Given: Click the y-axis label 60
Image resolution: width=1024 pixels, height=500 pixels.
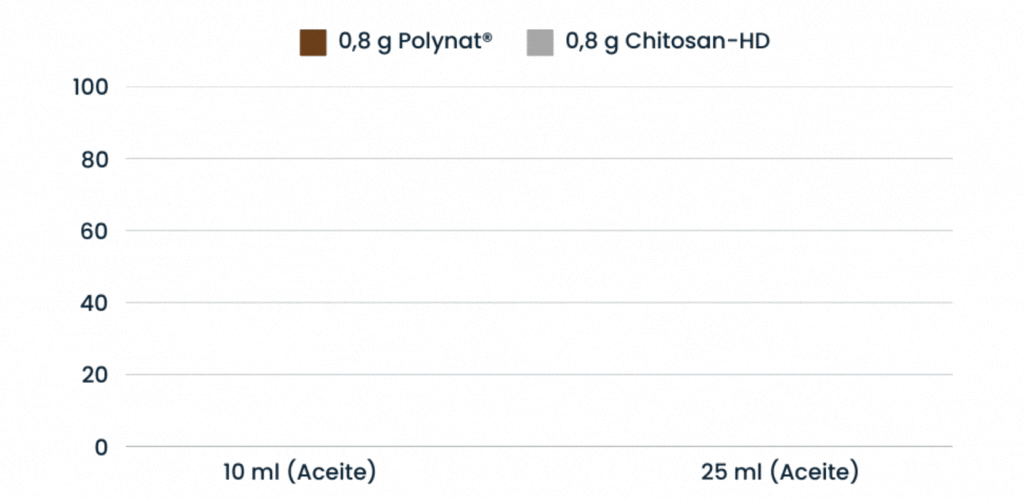Looking at the screenshot, I should [x=95, y=231].
